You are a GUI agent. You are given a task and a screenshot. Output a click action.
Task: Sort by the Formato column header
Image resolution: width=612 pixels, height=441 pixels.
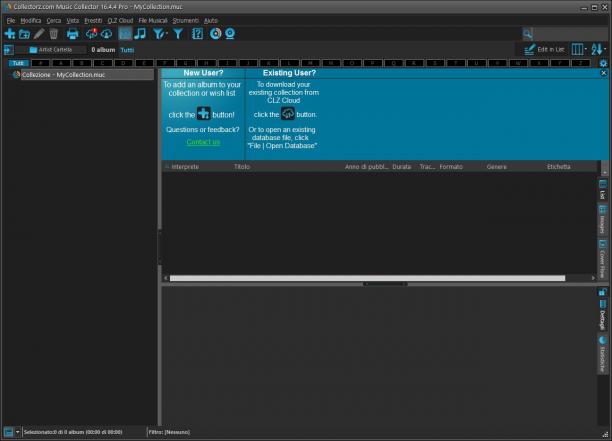coord(451,167)
